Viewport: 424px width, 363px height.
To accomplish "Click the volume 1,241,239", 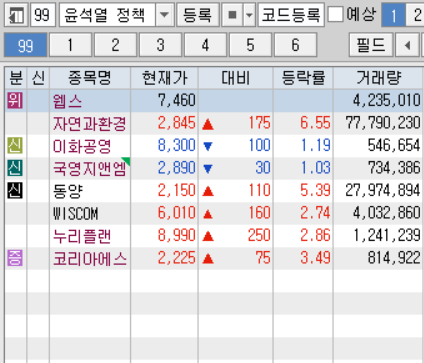I will (387, 235).
